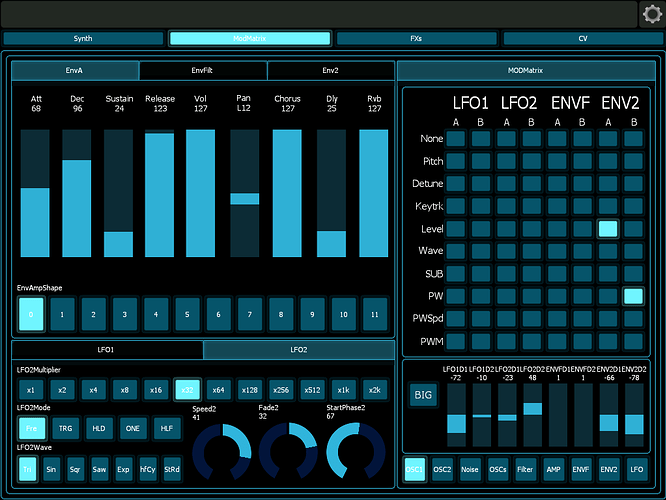666x500 pixels.
Task: Switch to the FXs tab
Action: point(416,39)
